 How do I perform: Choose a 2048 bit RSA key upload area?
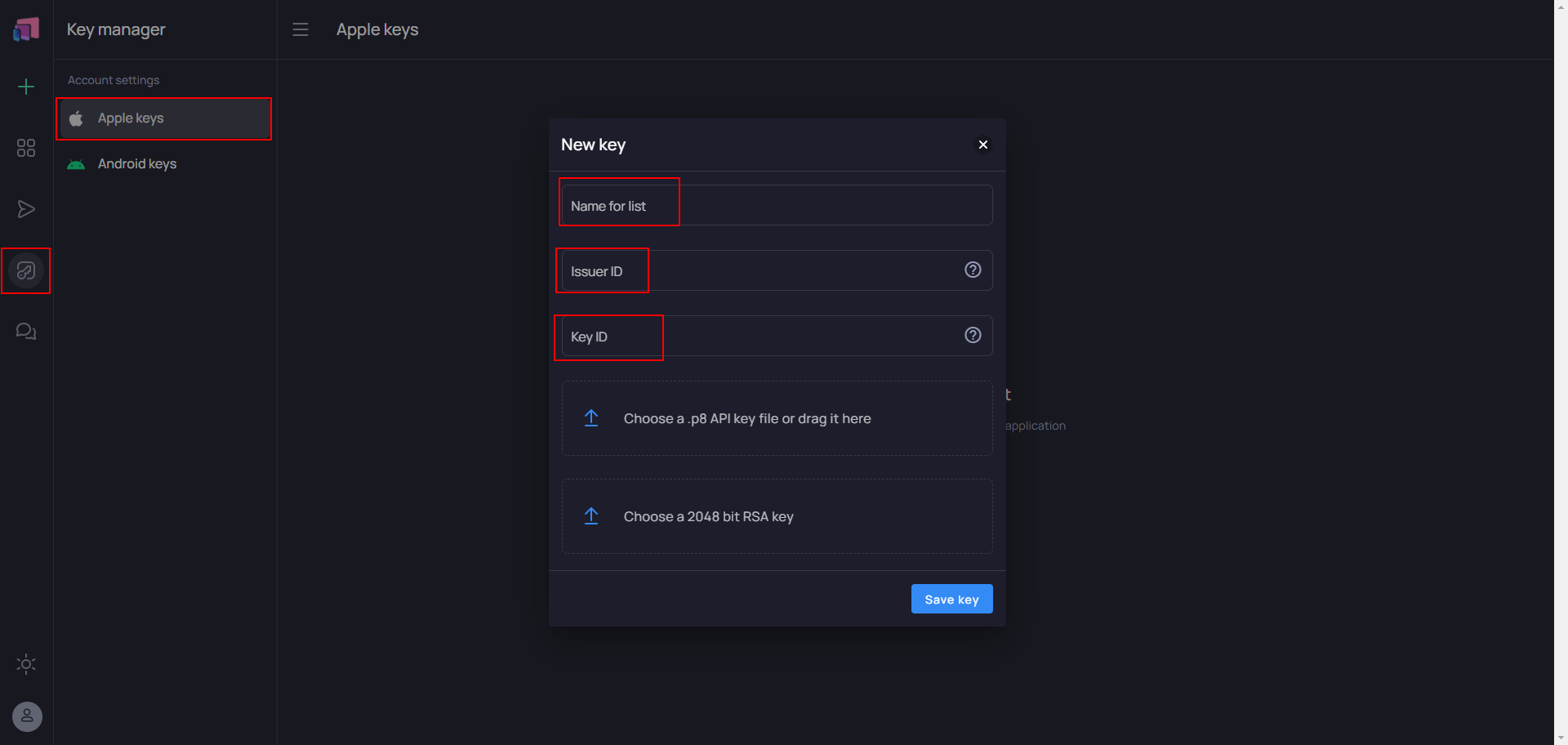(776, 516)
